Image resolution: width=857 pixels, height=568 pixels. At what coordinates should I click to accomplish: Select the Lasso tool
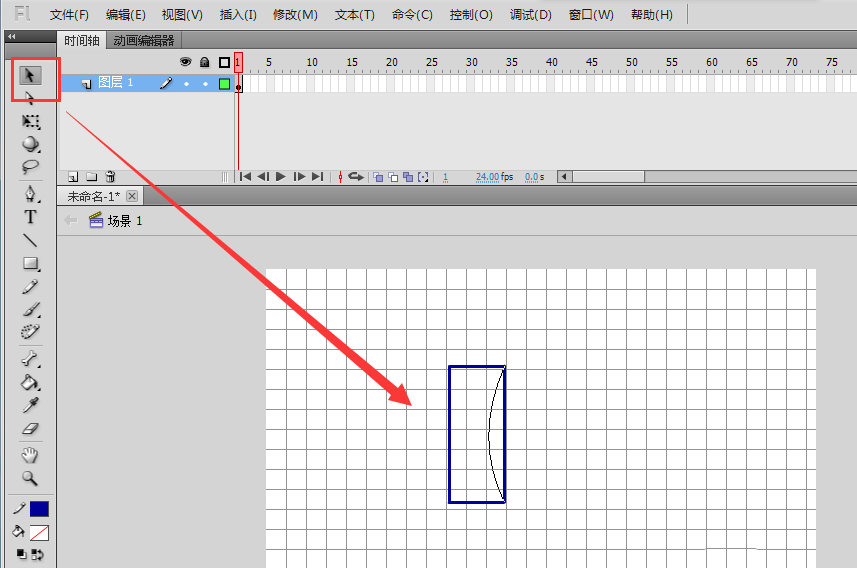coord(31,167)
